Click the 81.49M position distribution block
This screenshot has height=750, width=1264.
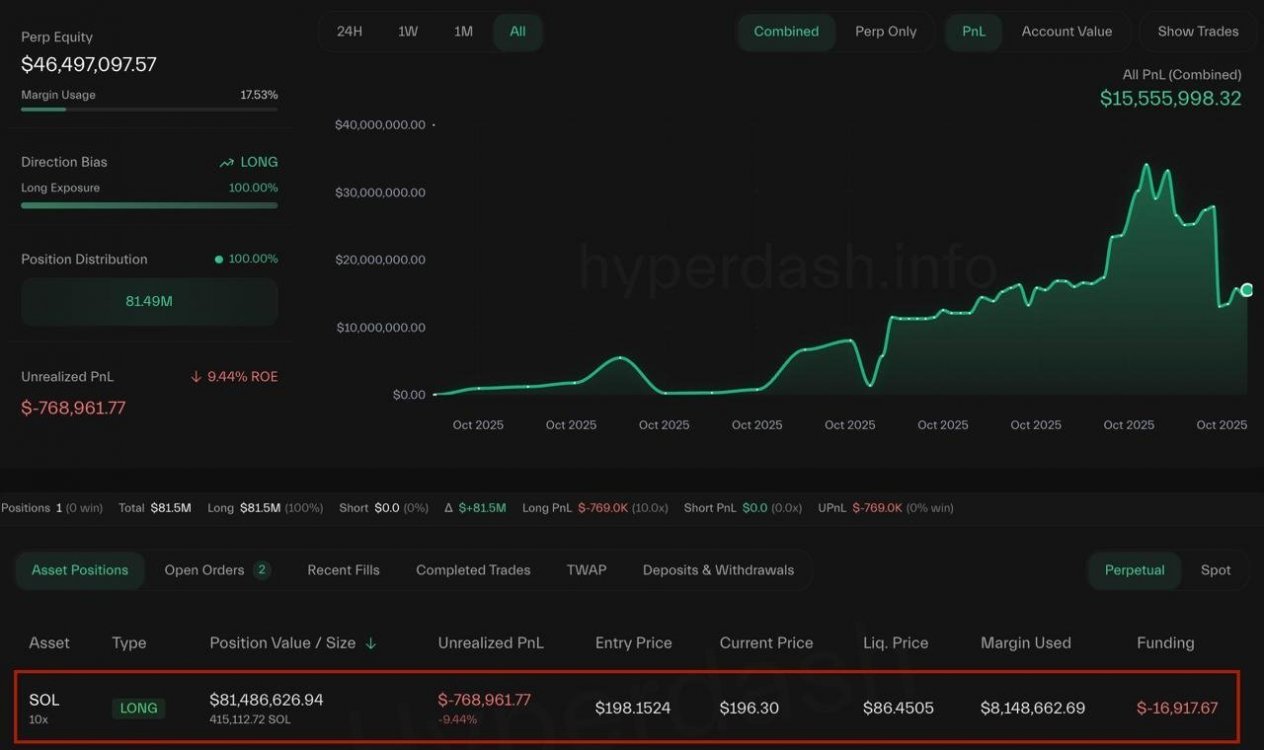(149, 301)
